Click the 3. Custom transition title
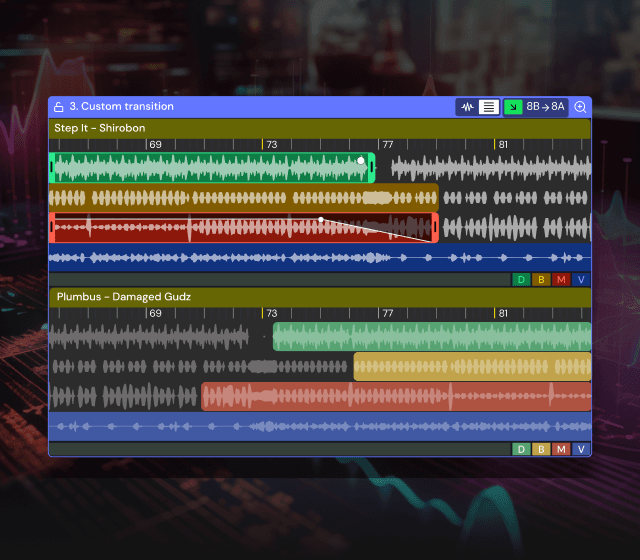640x560 pixels. (x=121, y=107)
